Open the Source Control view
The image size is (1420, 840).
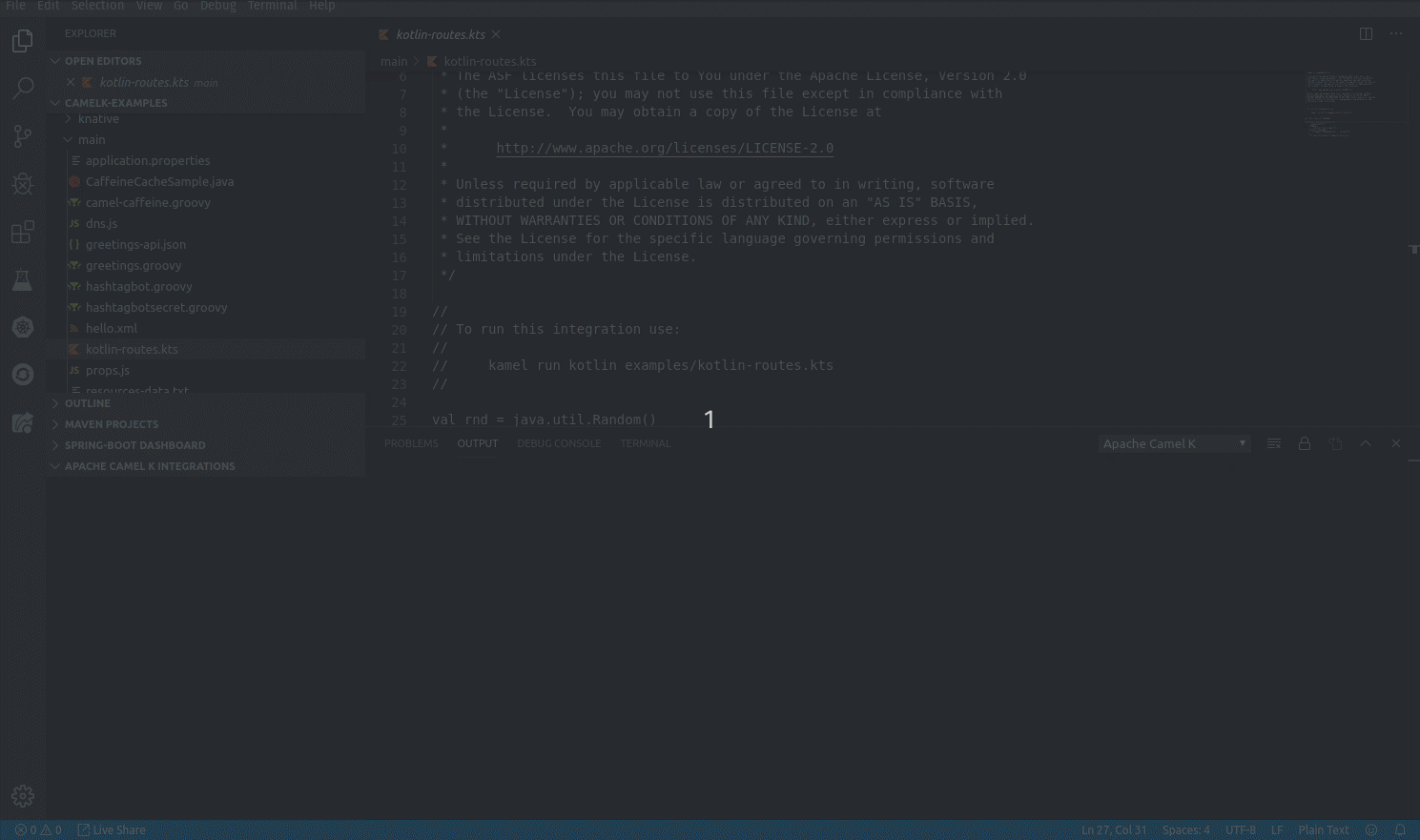coord(22,135)
